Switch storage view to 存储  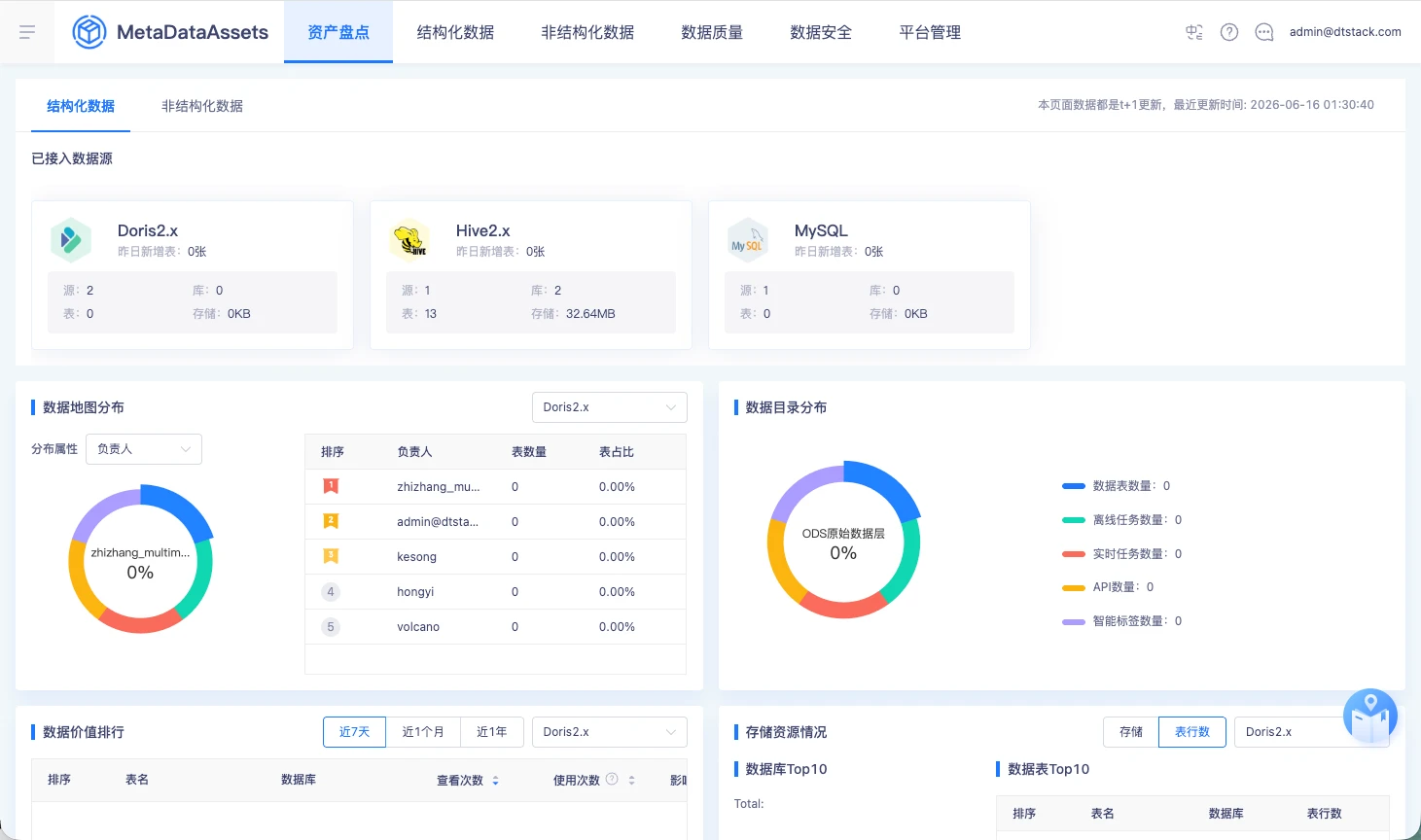1131,732
